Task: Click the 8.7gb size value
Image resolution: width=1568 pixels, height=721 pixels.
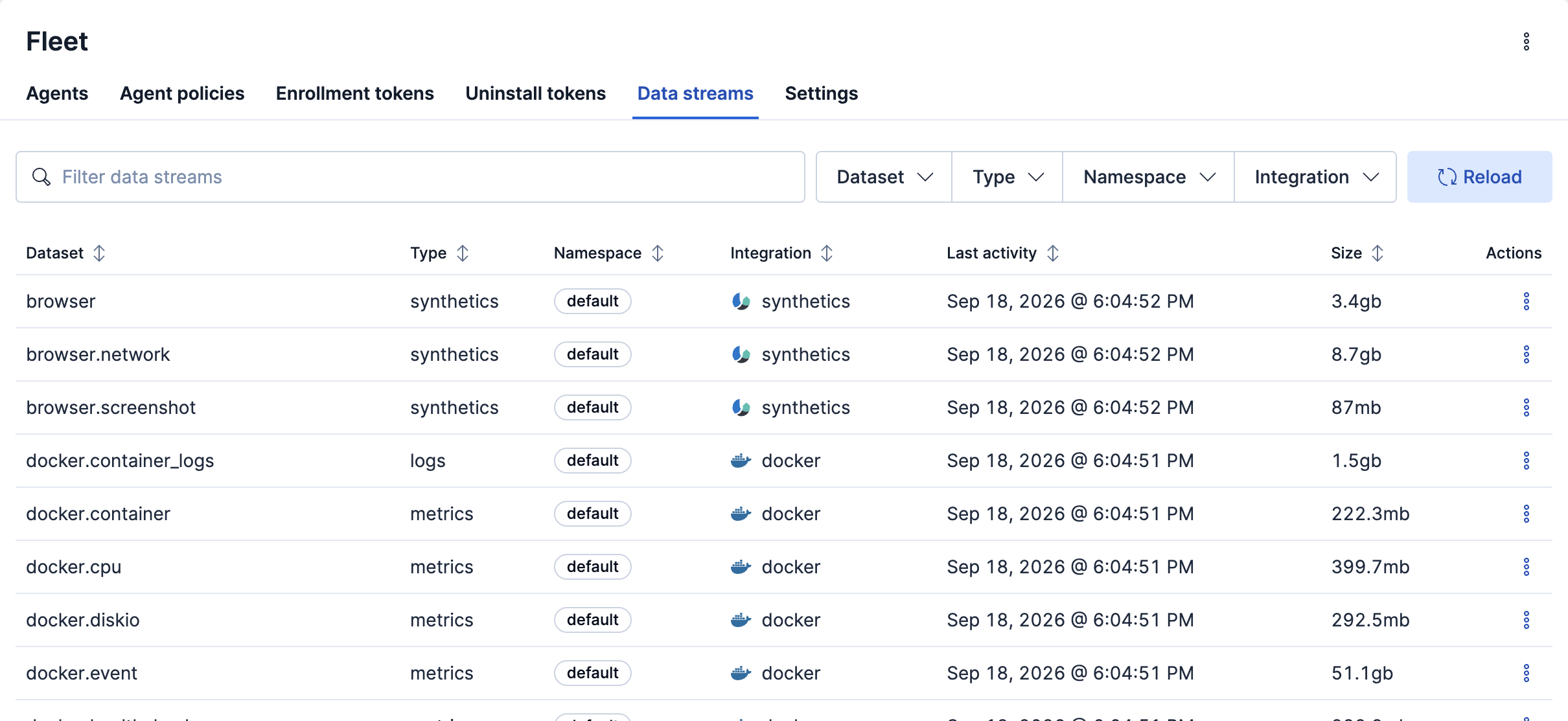Action: click(1356, 354)
